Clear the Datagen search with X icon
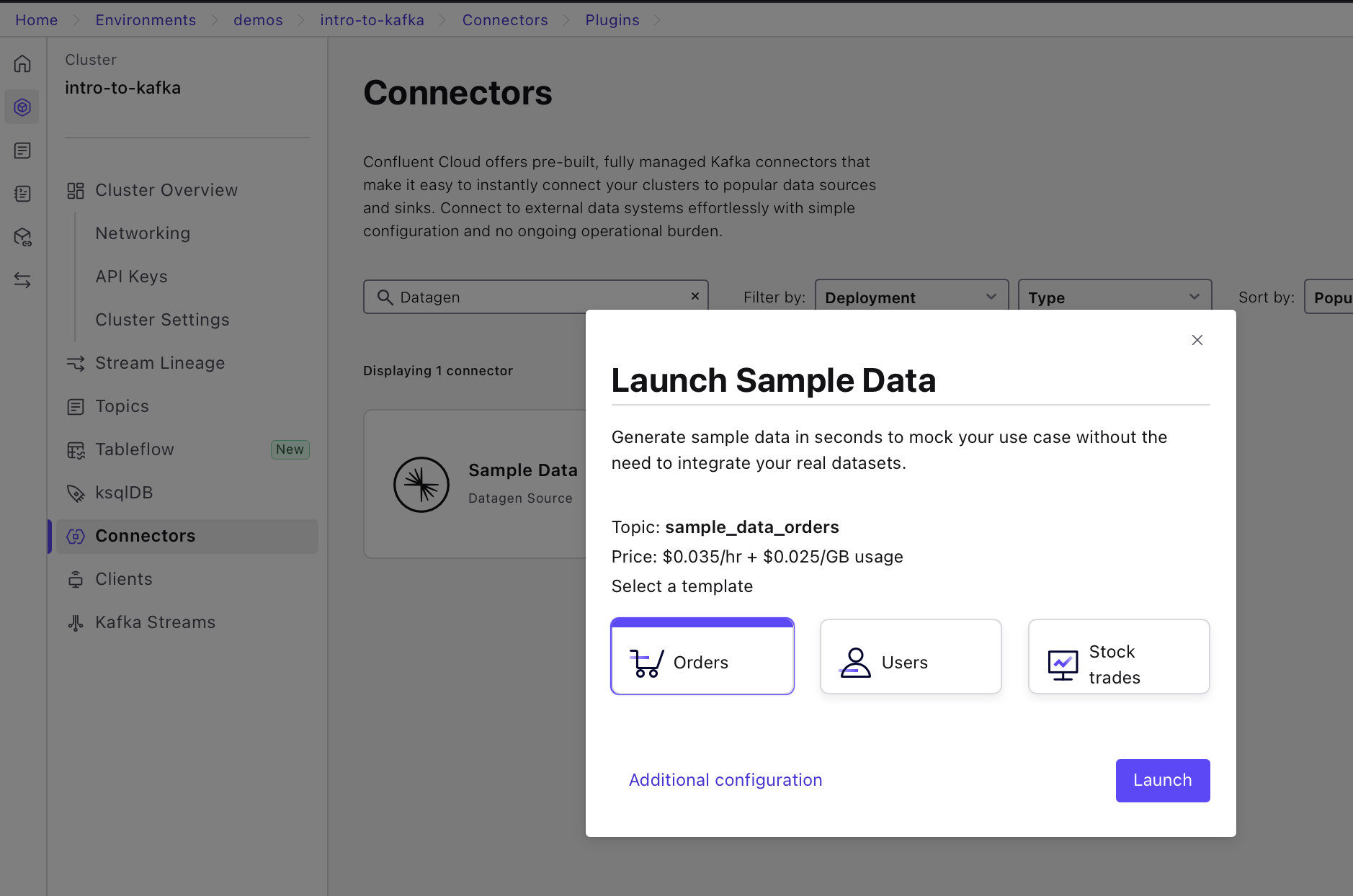The image size is (1353, 896). 695,297
